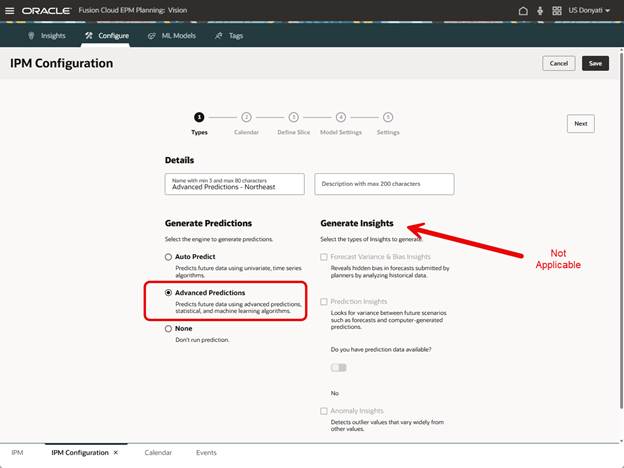Viewport: 624px width, 468px height.
Task: Check the Anomaly Insights checkbox
Action: pos(324,411)
